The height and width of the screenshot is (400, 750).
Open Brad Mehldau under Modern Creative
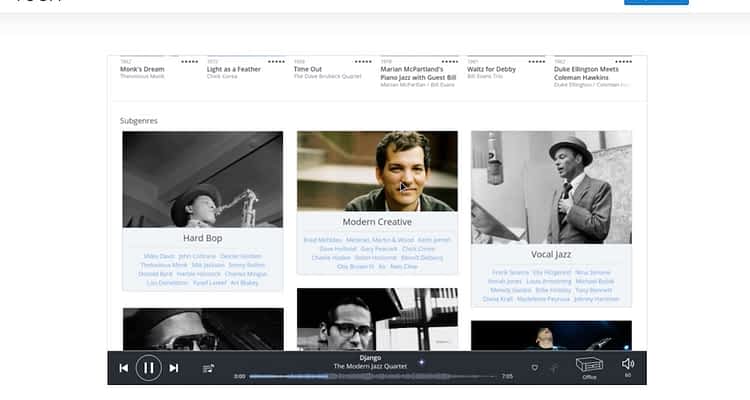(x=323, y=240)
